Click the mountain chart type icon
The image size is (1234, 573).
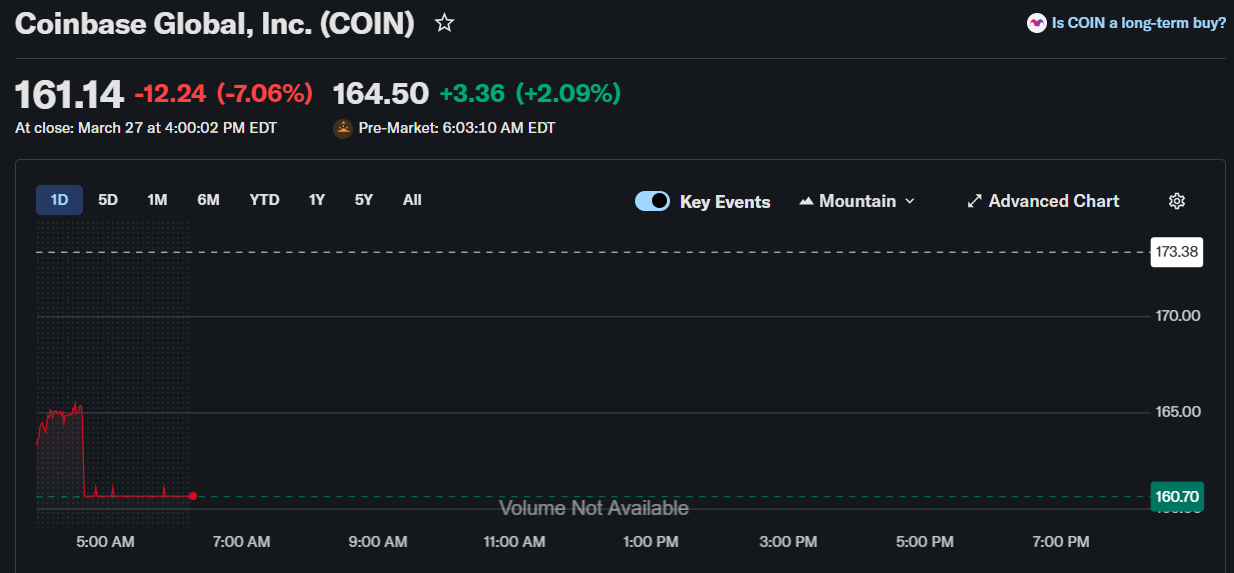[x=807, y=201]
